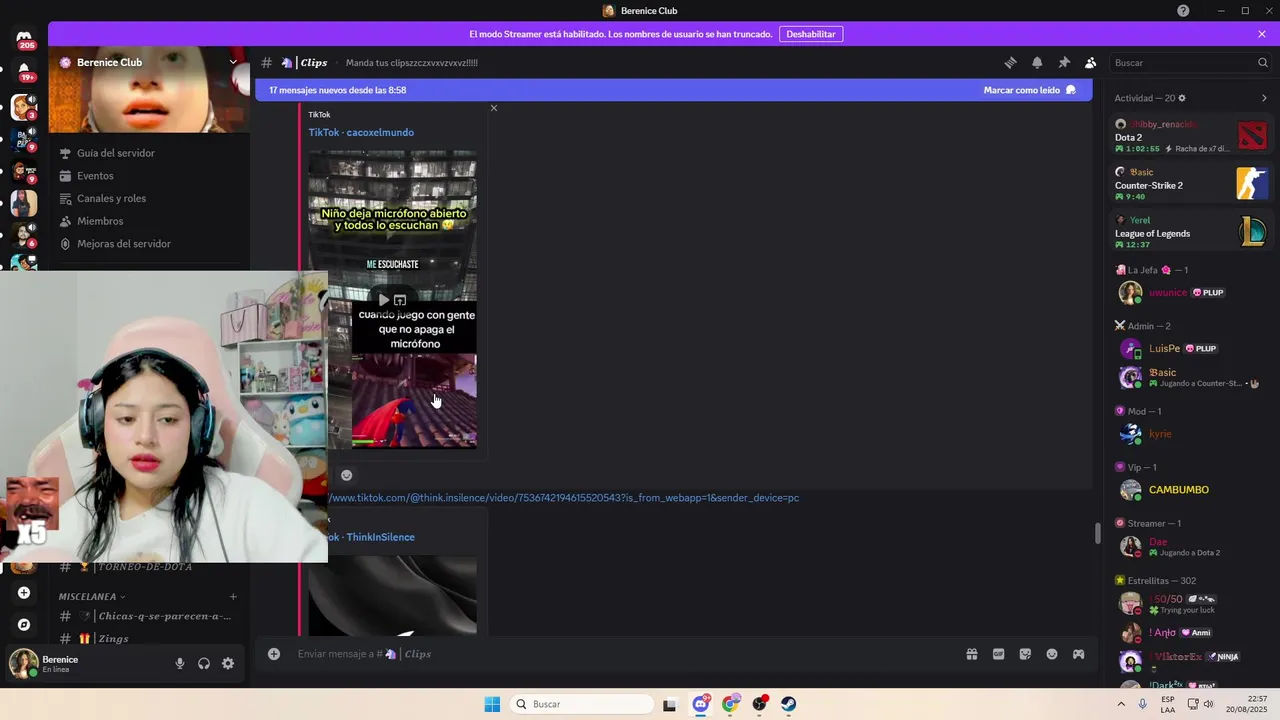
Task: Open the Berenice Club server dropdown
Action: click(x=233, y=62)
